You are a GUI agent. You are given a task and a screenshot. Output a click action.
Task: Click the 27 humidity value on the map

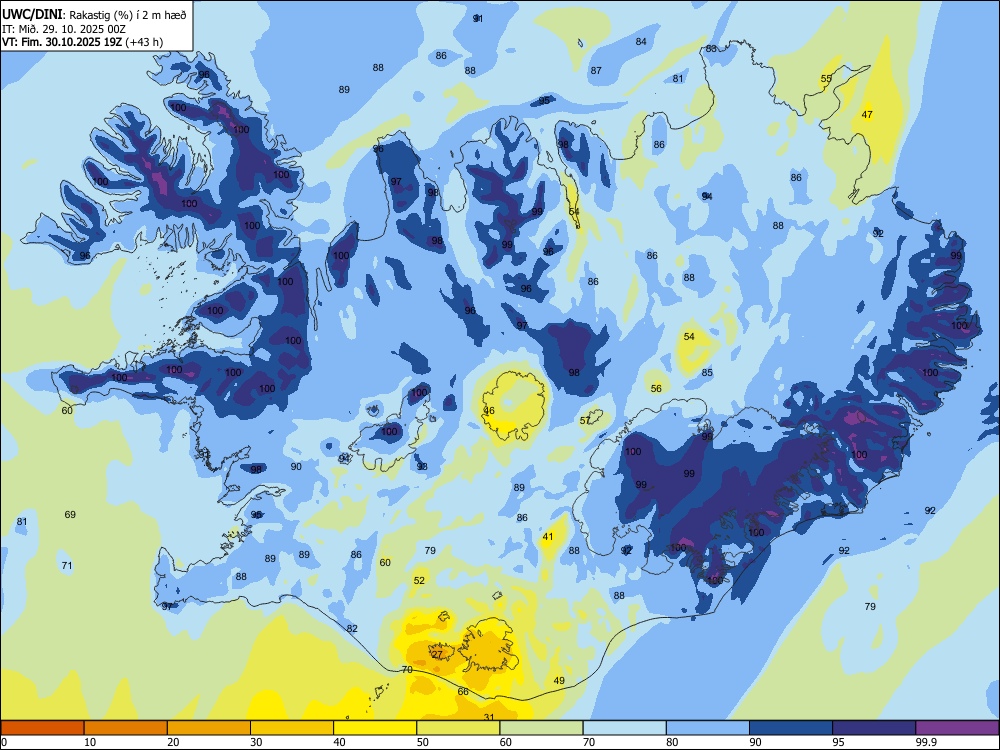(x=438, y=654)
